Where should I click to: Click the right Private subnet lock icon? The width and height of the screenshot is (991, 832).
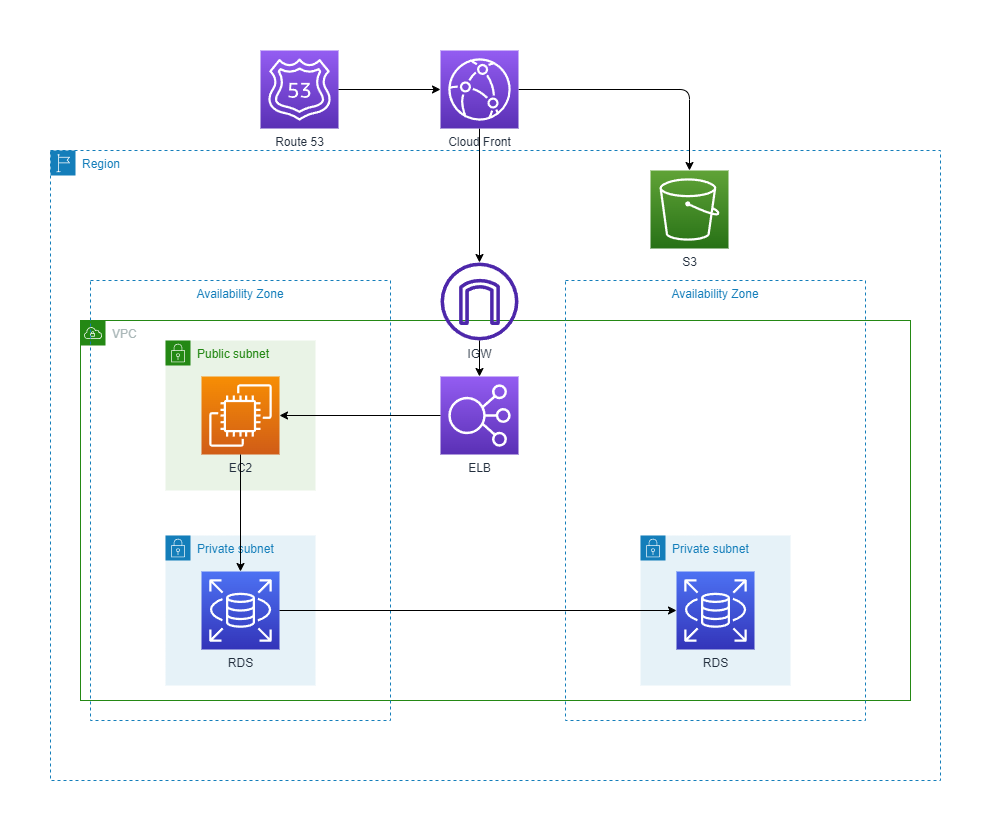(x=653, y=548)
